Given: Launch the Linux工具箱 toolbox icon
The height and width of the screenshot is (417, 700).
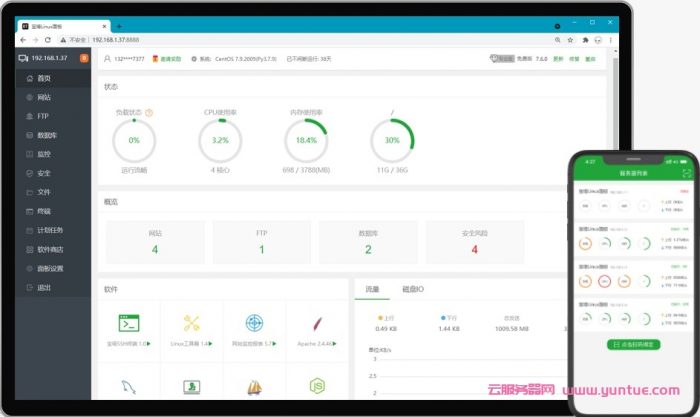Looking at the screenshot, I should point(192,323).
